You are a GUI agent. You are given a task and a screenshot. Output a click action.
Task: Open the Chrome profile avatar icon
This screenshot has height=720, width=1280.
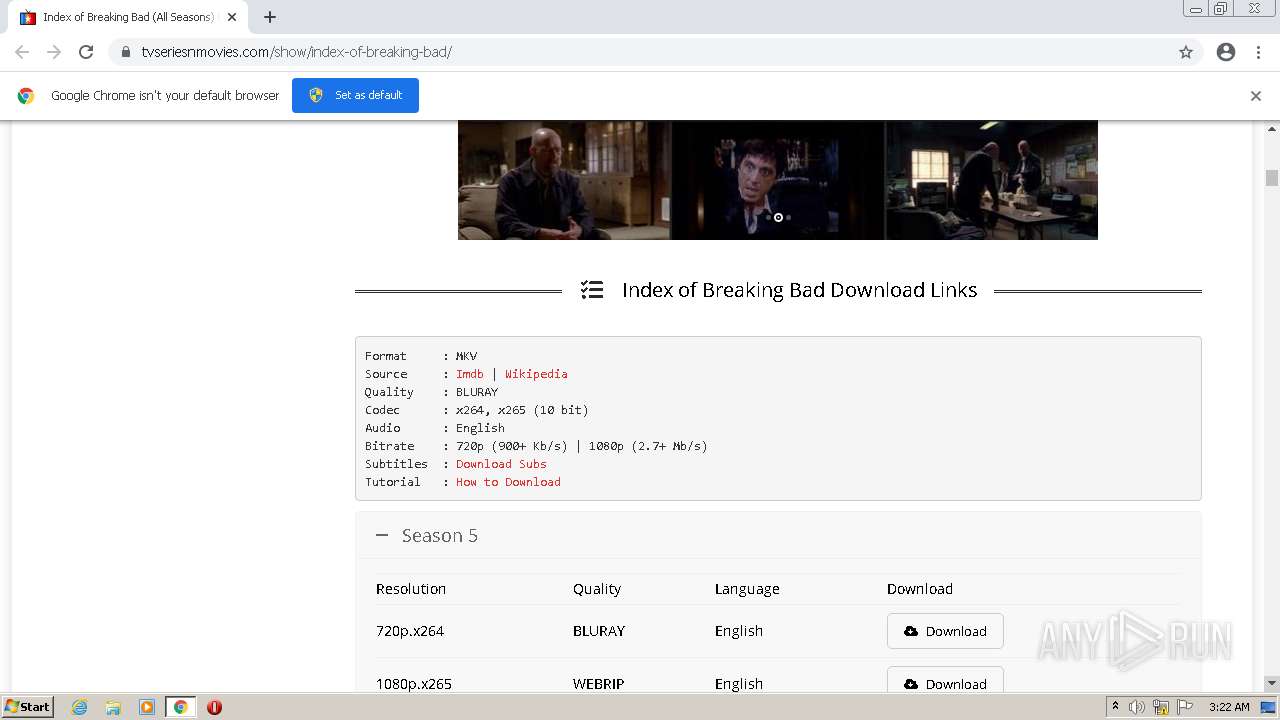[x=1226, y=52]
